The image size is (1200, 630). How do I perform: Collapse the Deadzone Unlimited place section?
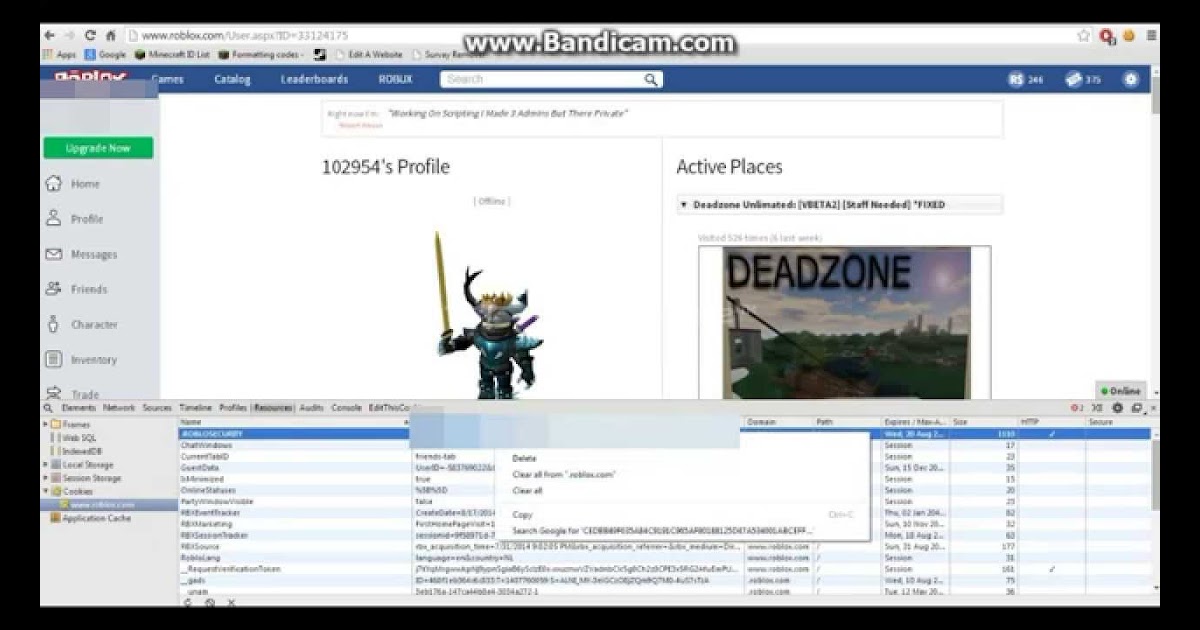coord(684,205)
